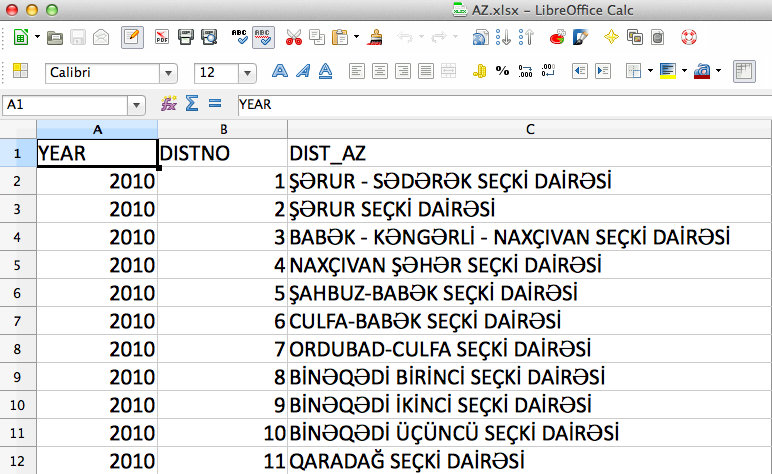The width and height of the screenshot is (772, 474).
Task: Toggle Edit File mode
Action: tap(131, 38)
